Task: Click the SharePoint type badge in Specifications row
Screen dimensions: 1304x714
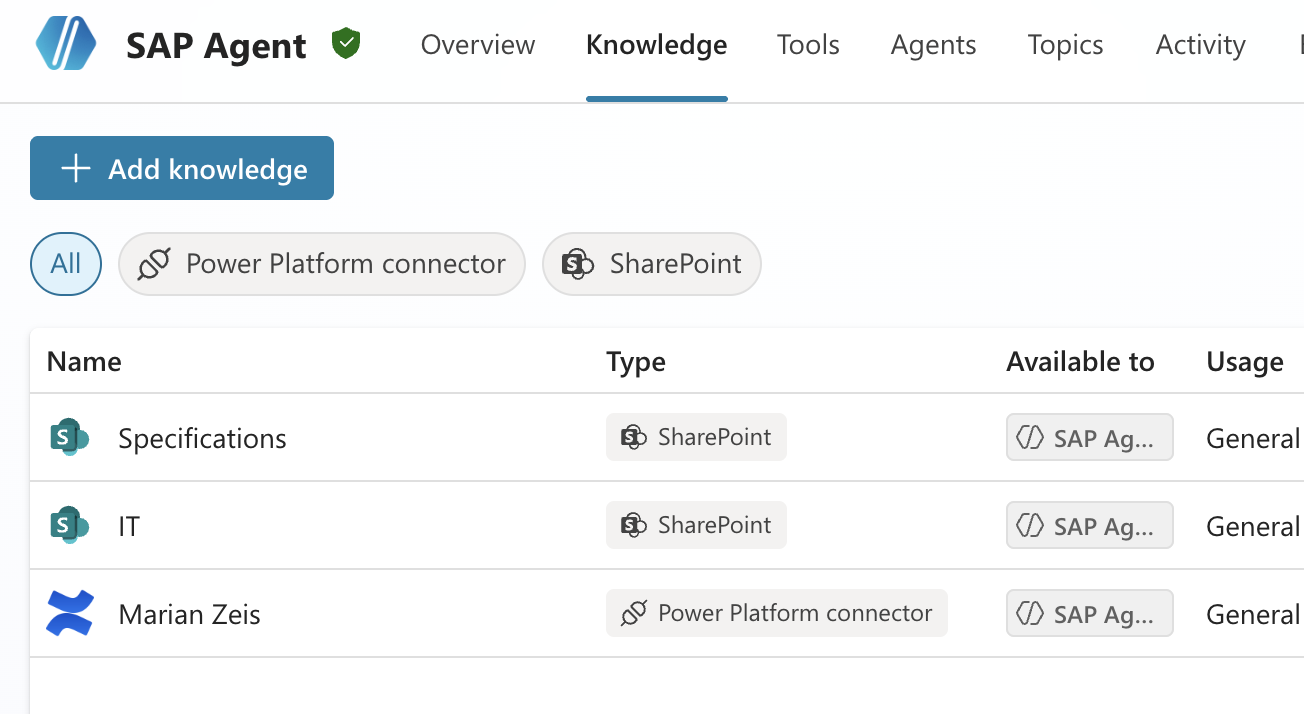Action: click(696, 437)
